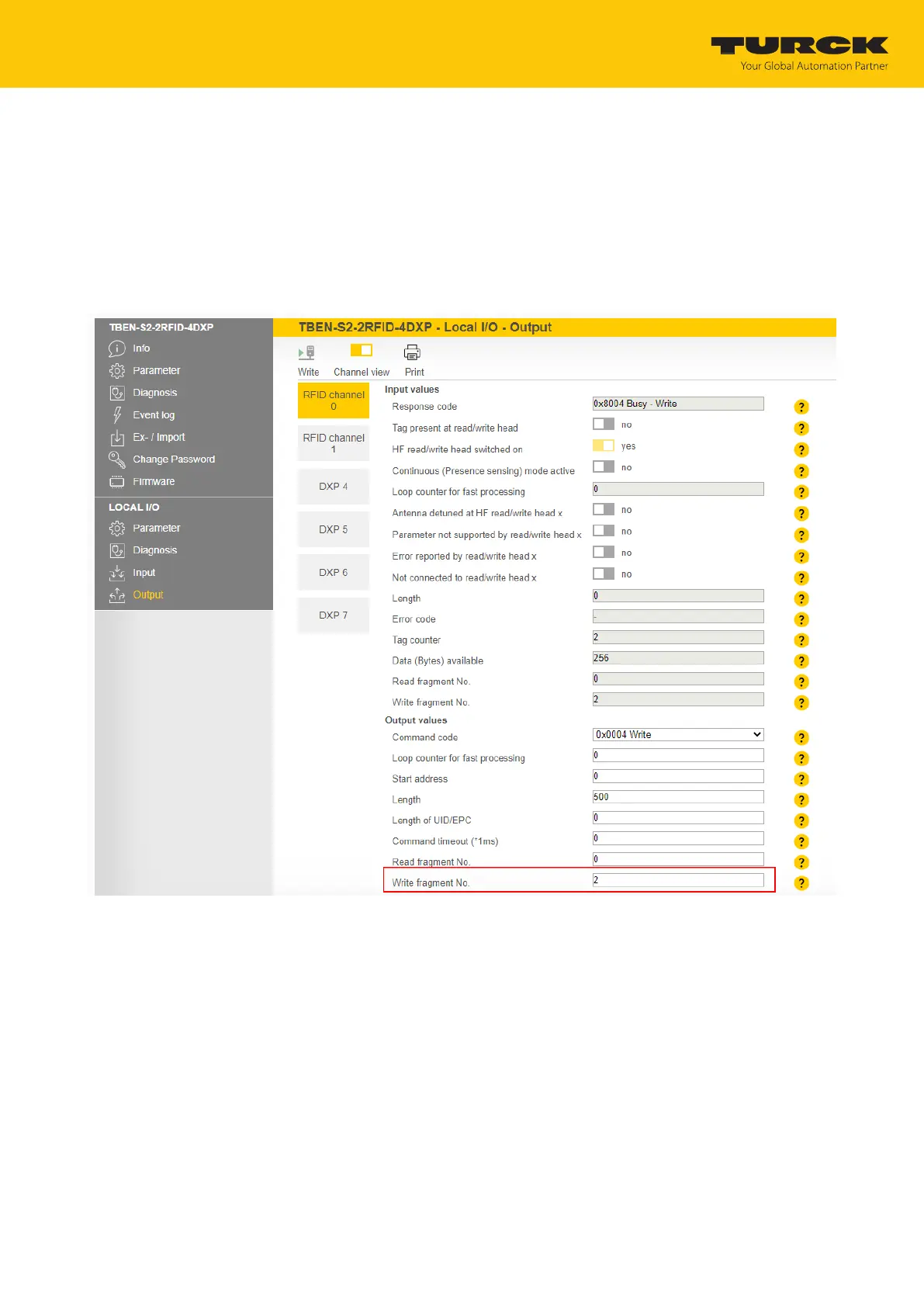Click the output Length field showing 500
Viewport: 924px width, 1307px height.
678,797
